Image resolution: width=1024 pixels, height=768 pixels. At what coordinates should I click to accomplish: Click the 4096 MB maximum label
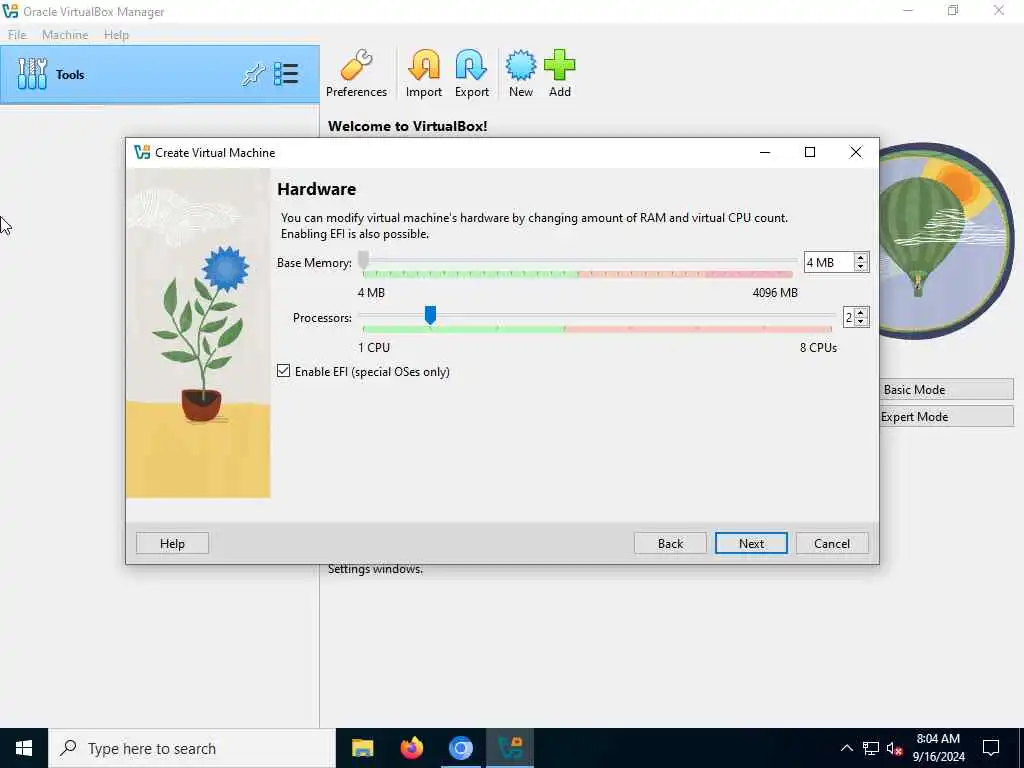click(x=775, y=293)
